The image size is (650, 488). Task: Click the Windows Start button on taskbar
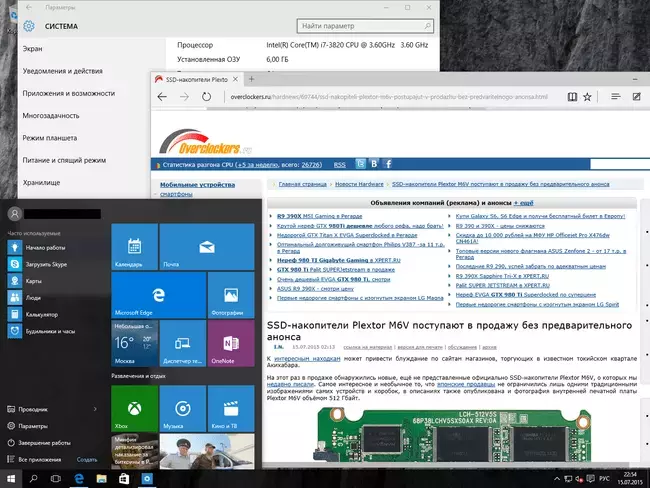click(x=11, y=479)
